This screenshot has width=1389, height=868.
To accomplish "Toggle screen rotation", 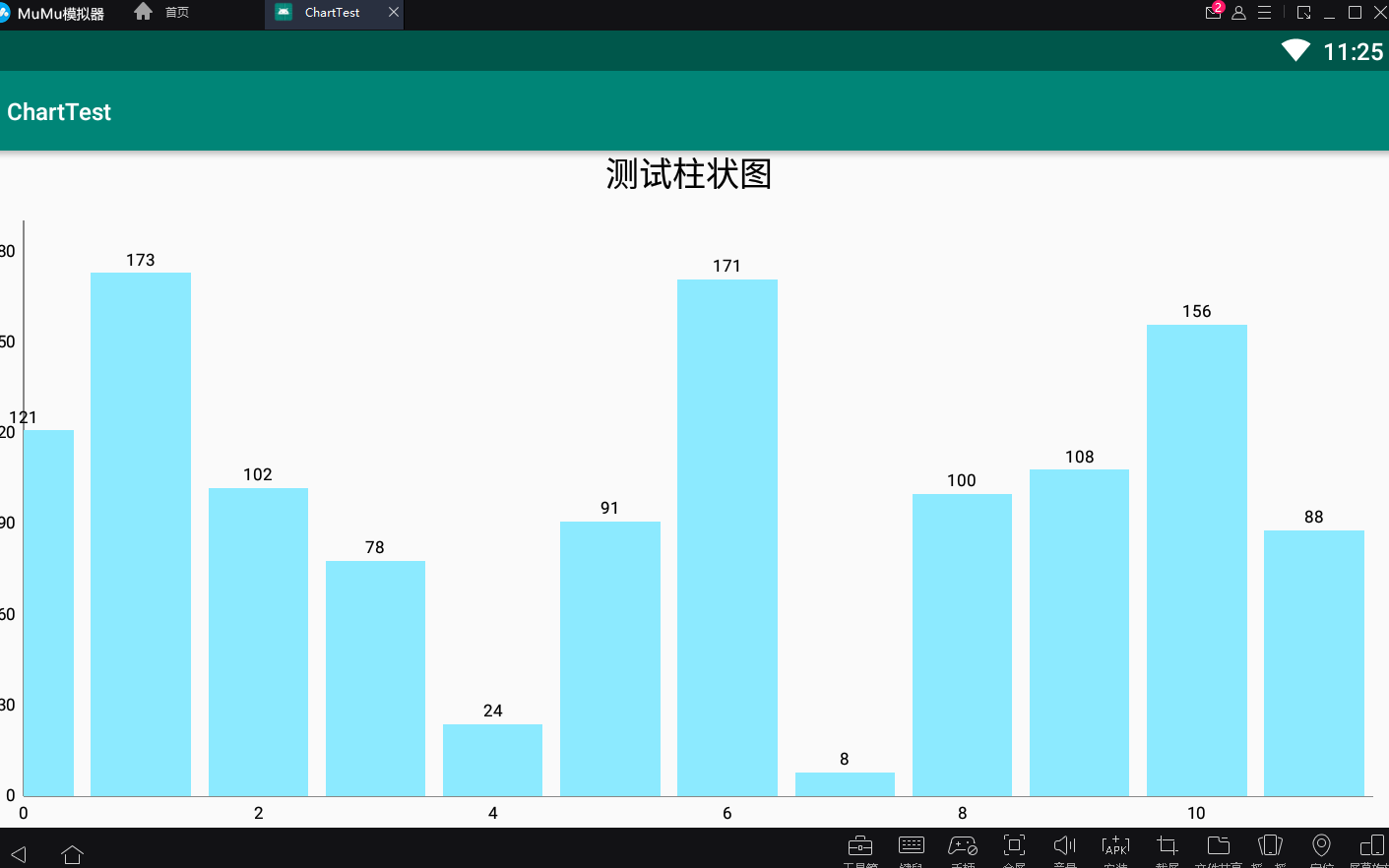I will [1372, 846].
